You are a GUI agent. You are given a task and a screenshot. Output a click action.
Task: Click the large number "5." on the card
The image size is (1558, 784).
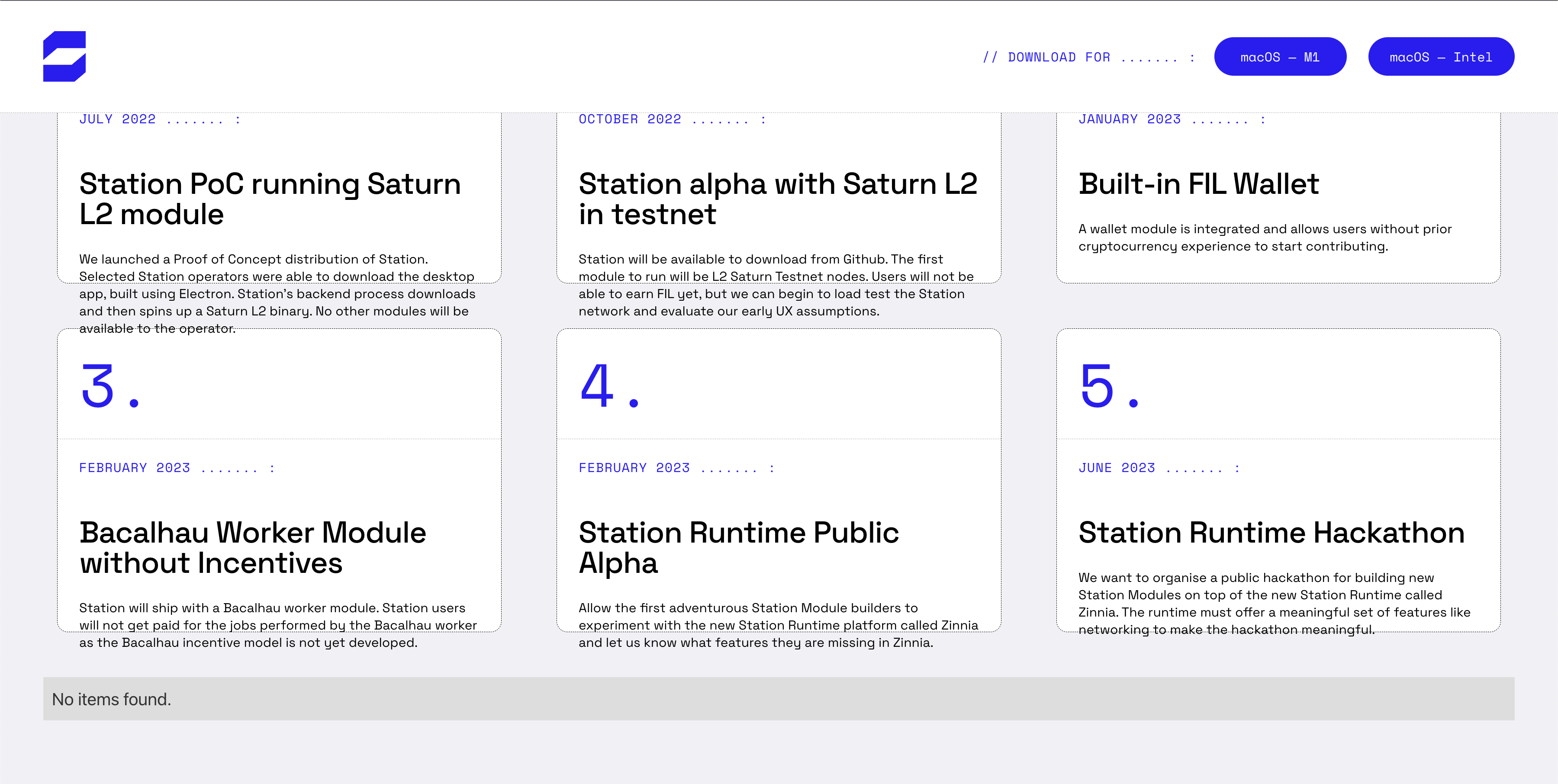click(x=1109, y=386)
